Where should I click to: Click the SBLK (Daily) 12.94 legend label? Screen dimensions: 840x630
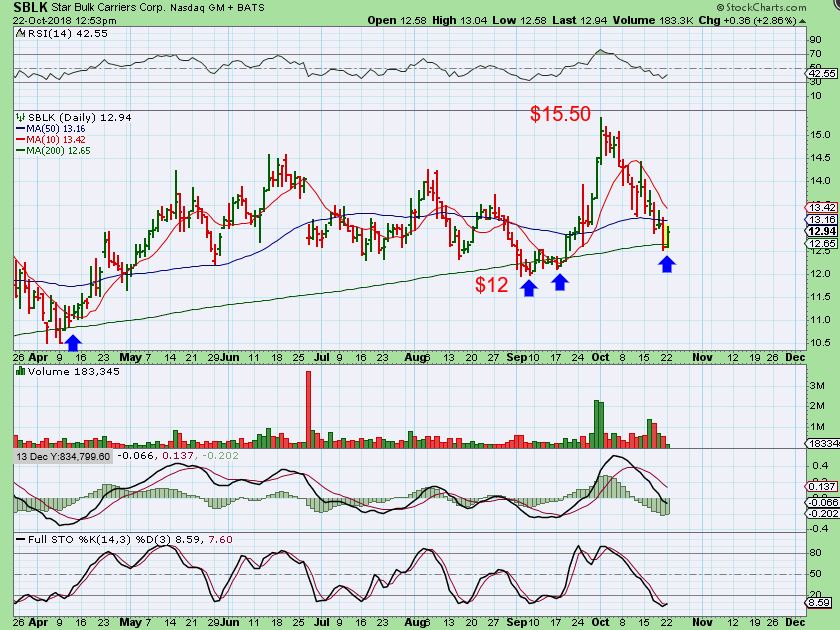pos(79,117)
